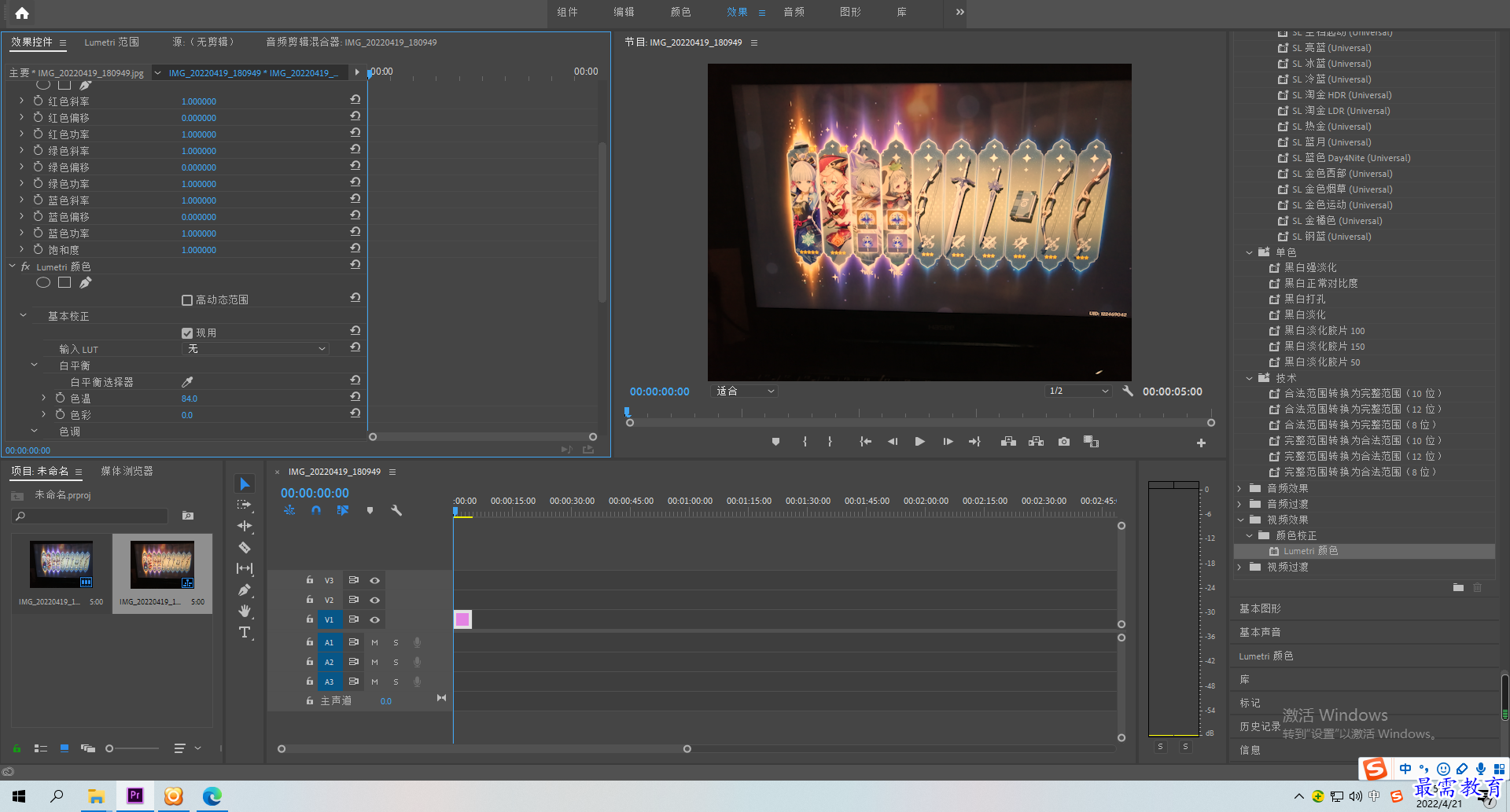
Task: Toggle lock on V3 track
Action: (x=310, y=580)
